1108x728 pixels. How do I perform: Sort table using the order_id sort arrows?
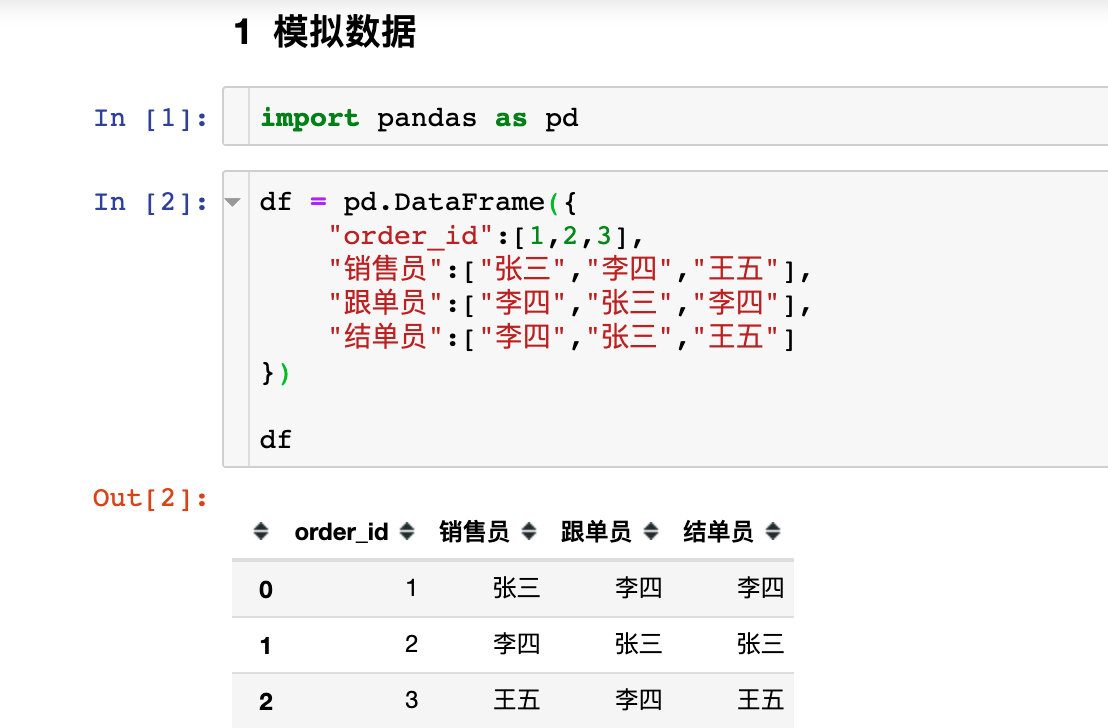pos(407,532)
